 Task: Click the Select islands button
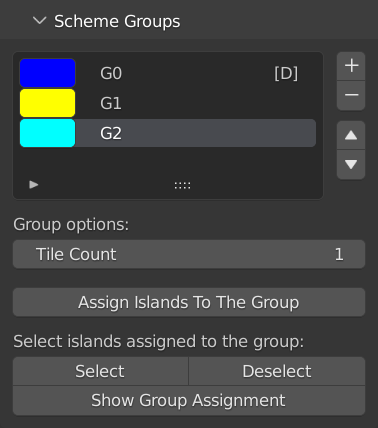point(100,371)
